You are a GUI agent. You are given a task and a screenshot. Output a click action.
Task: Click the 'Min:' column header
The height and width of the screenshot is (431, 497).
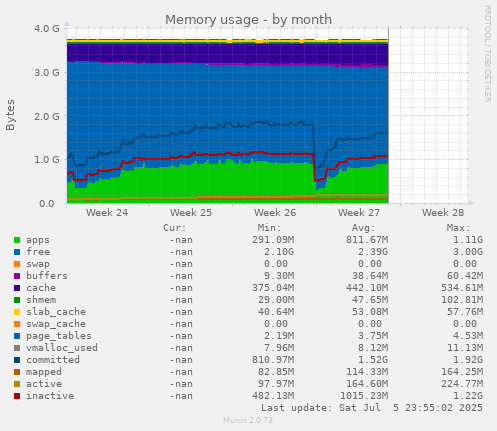pos(269,228)
